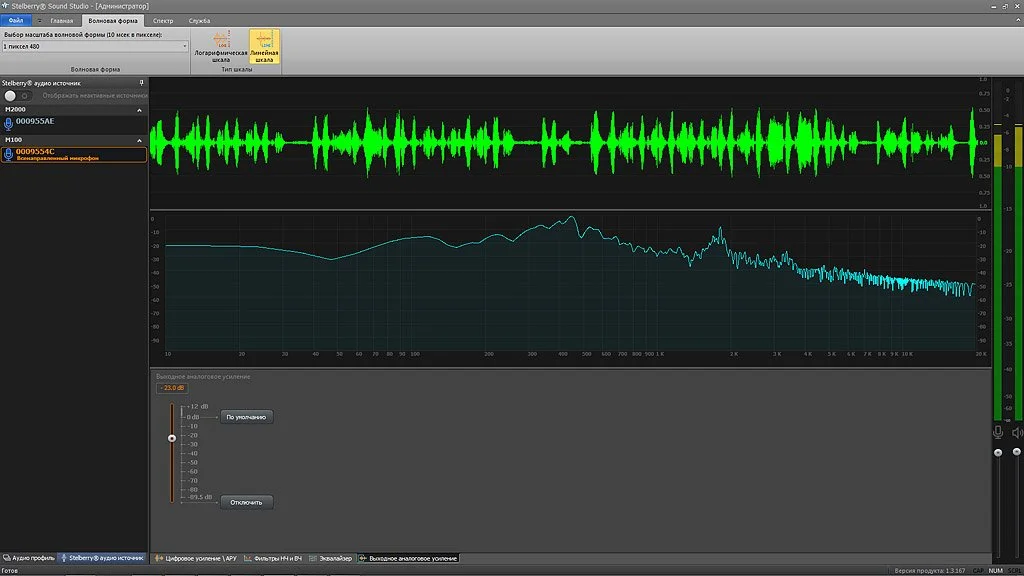Click the product version text in status bar
The image size is (1024, 576).
tap(929, 571)
